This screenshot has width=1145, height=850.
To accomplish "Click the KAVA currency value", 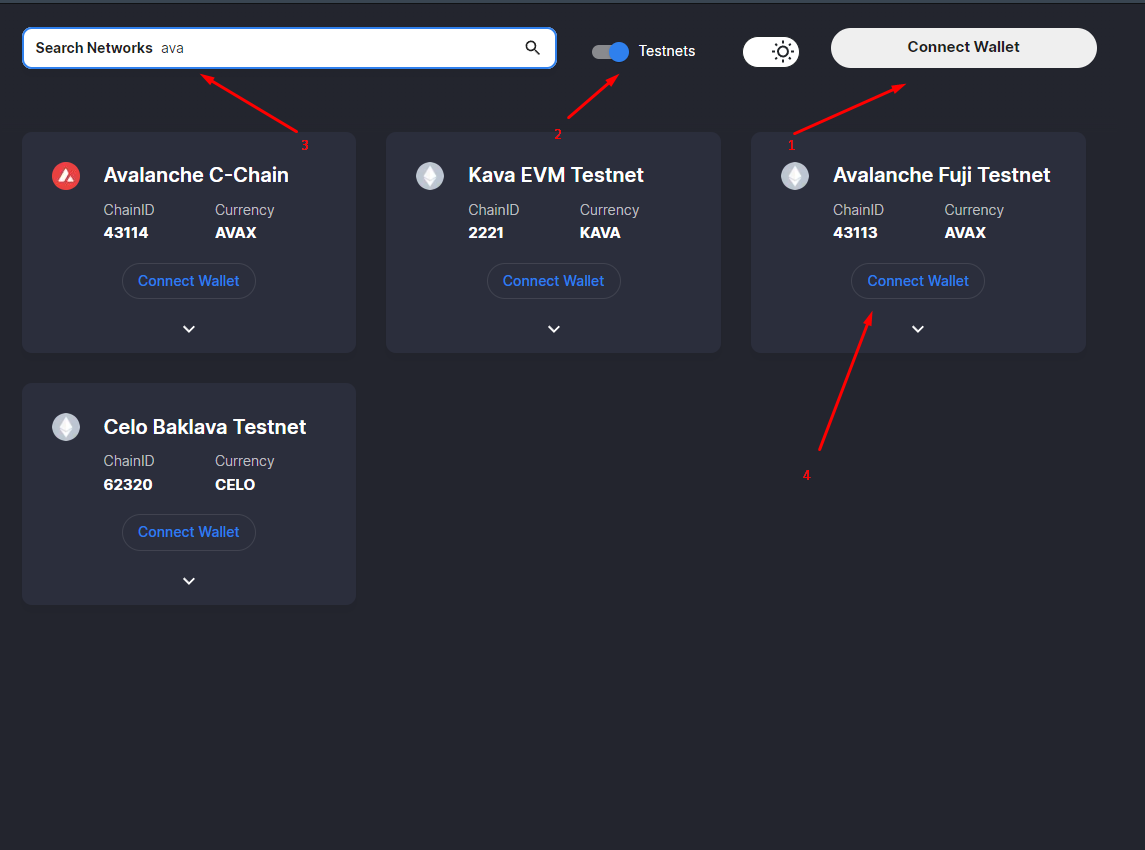I will click(600, 233).
